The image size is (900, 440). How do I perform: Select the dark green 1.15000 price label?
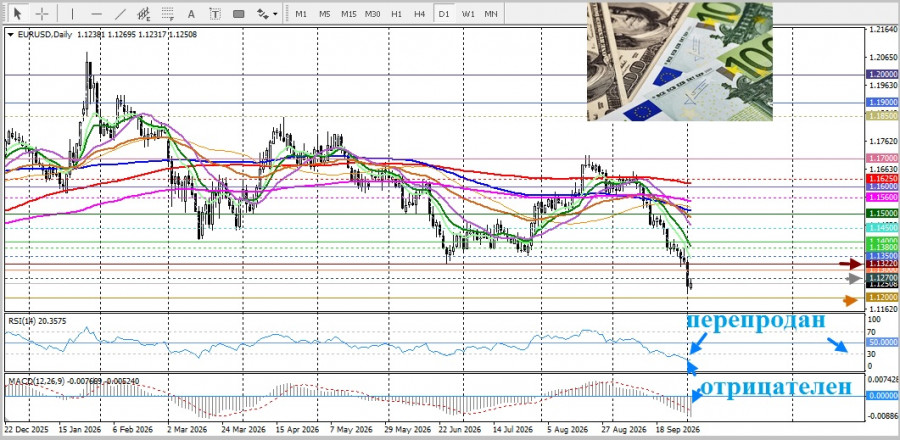pos(882,214)
